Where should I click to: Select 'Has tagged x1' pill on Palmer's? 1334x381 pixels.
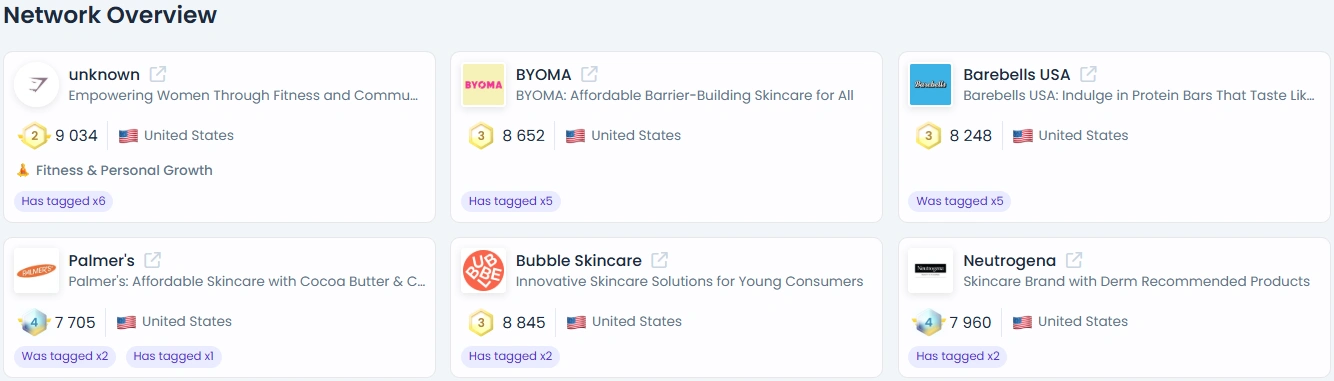(x=174, y=356)
